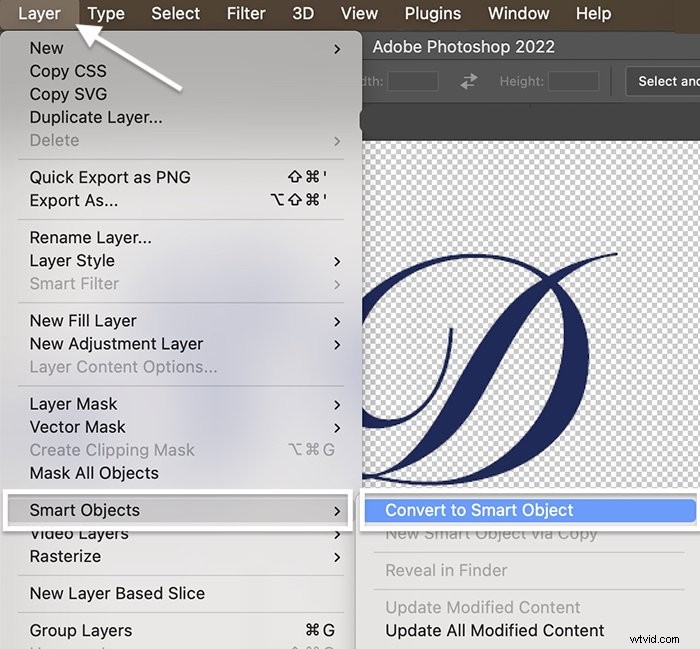Expand the New Adjustment Layer submenu
Viewport: 700px width, 649px height.
pyautogui.click(x=181, y=344)
